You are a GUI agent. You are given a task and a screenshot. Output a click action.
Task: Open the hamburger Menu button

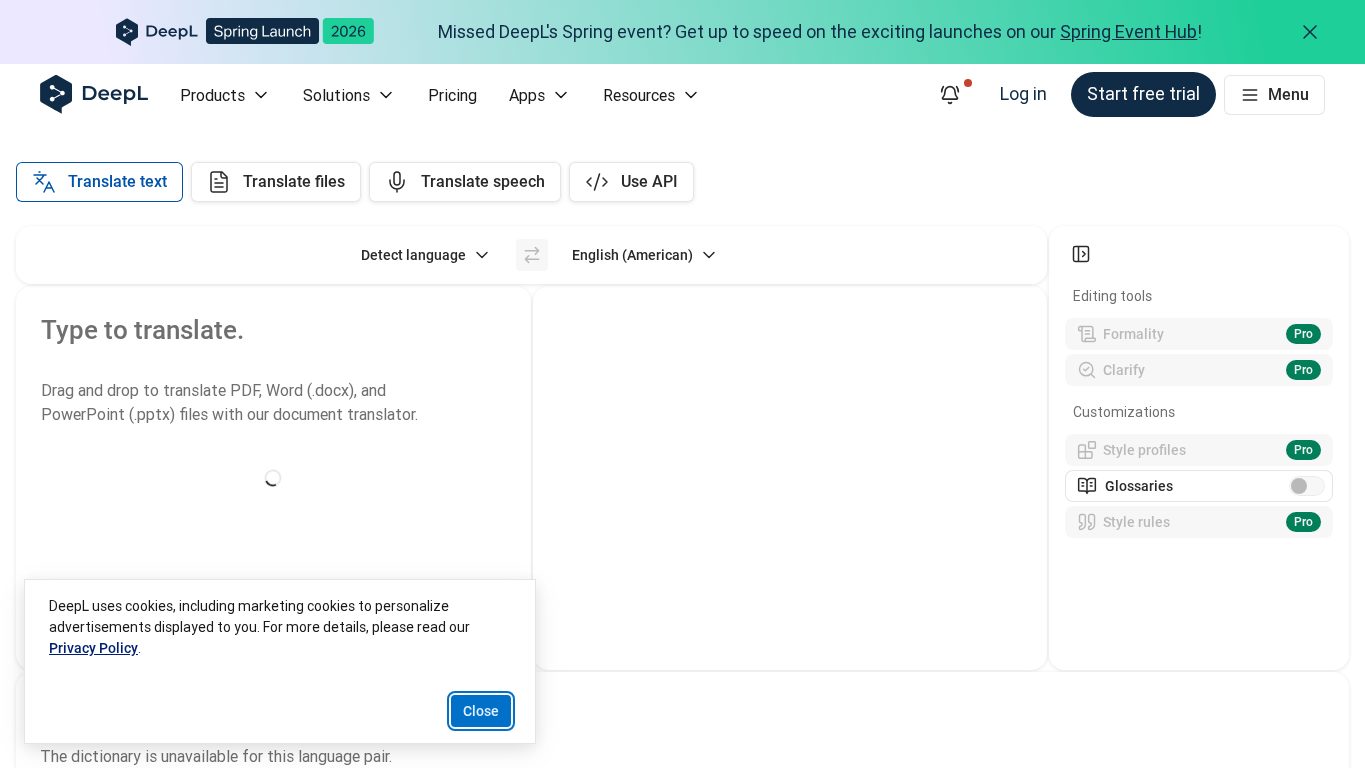coord(1274,95)
